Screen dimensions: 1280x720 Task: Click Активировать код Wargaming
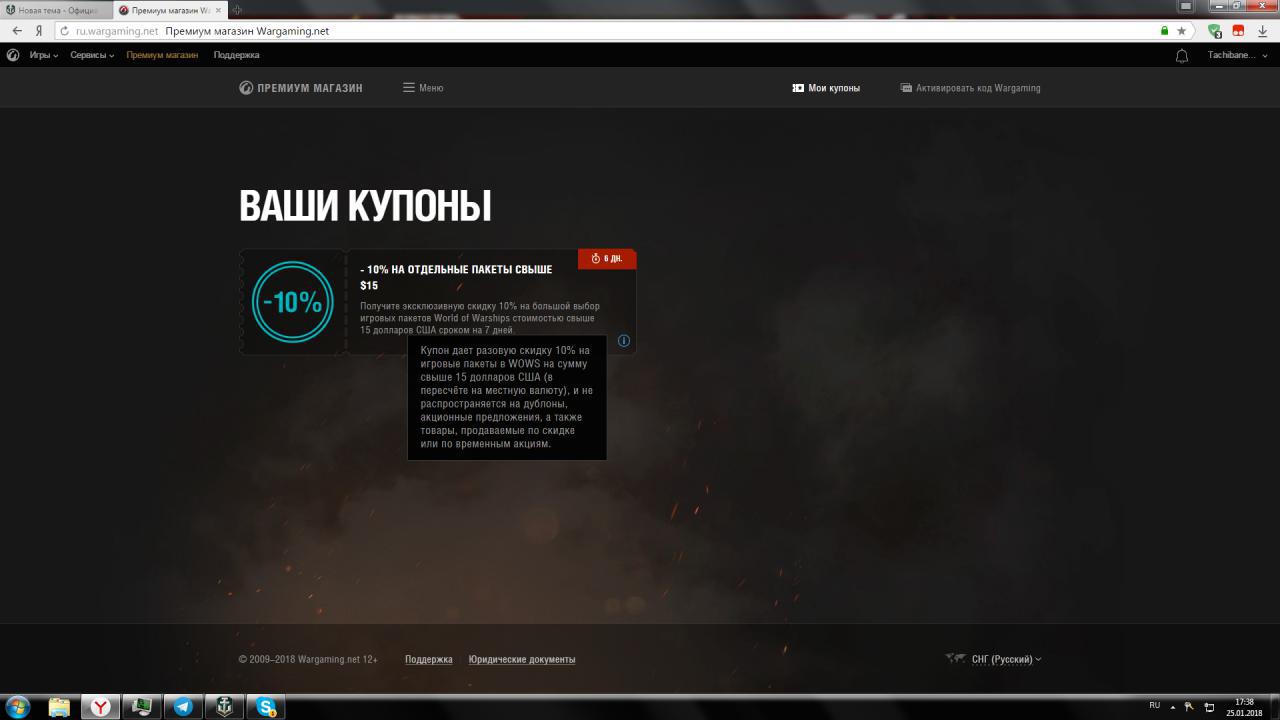970,88
